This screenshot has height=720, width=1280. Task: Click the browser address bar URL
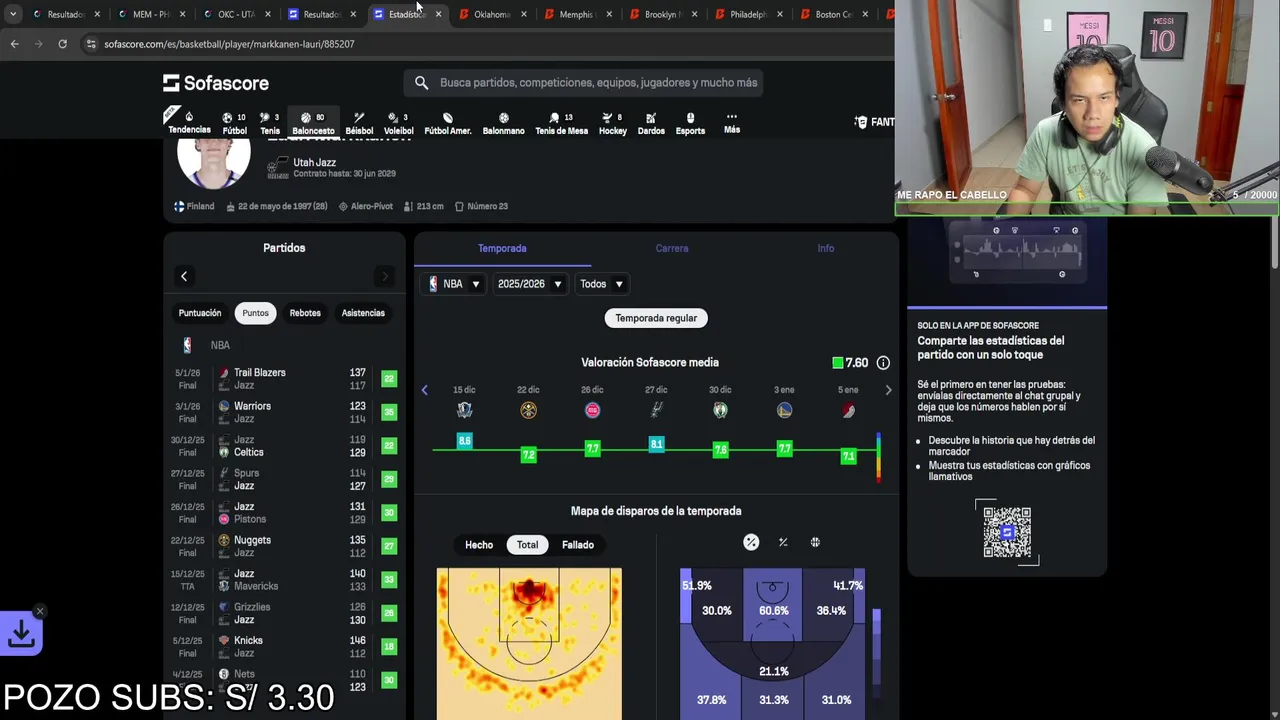coord(229,44)
